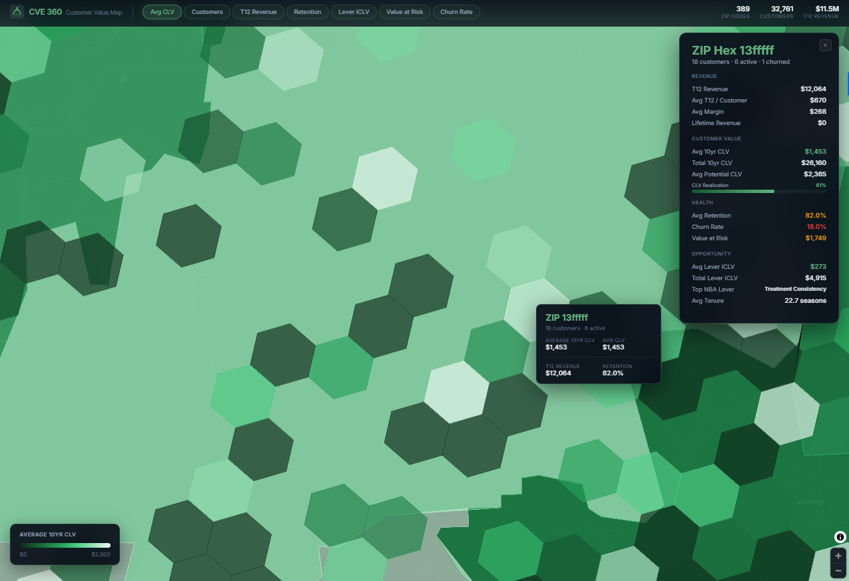The height and width of the screenshot is (581, 849).
Task: Click the CVE 360 logo icon
Action: 14,13
